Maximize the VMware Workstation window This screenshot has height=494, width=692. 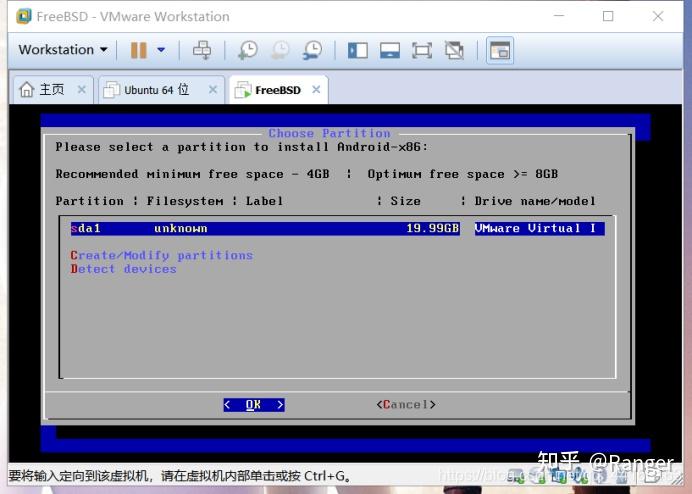click(608, 16)
